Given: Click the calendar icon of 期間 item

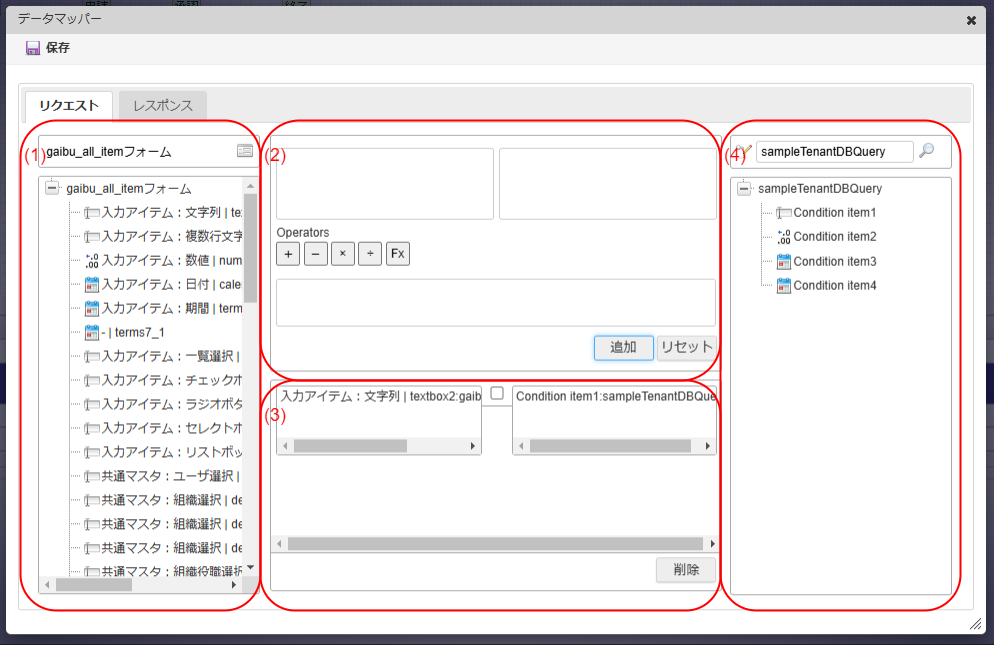Looking at the screenshot, I should (x=92, y=309).
